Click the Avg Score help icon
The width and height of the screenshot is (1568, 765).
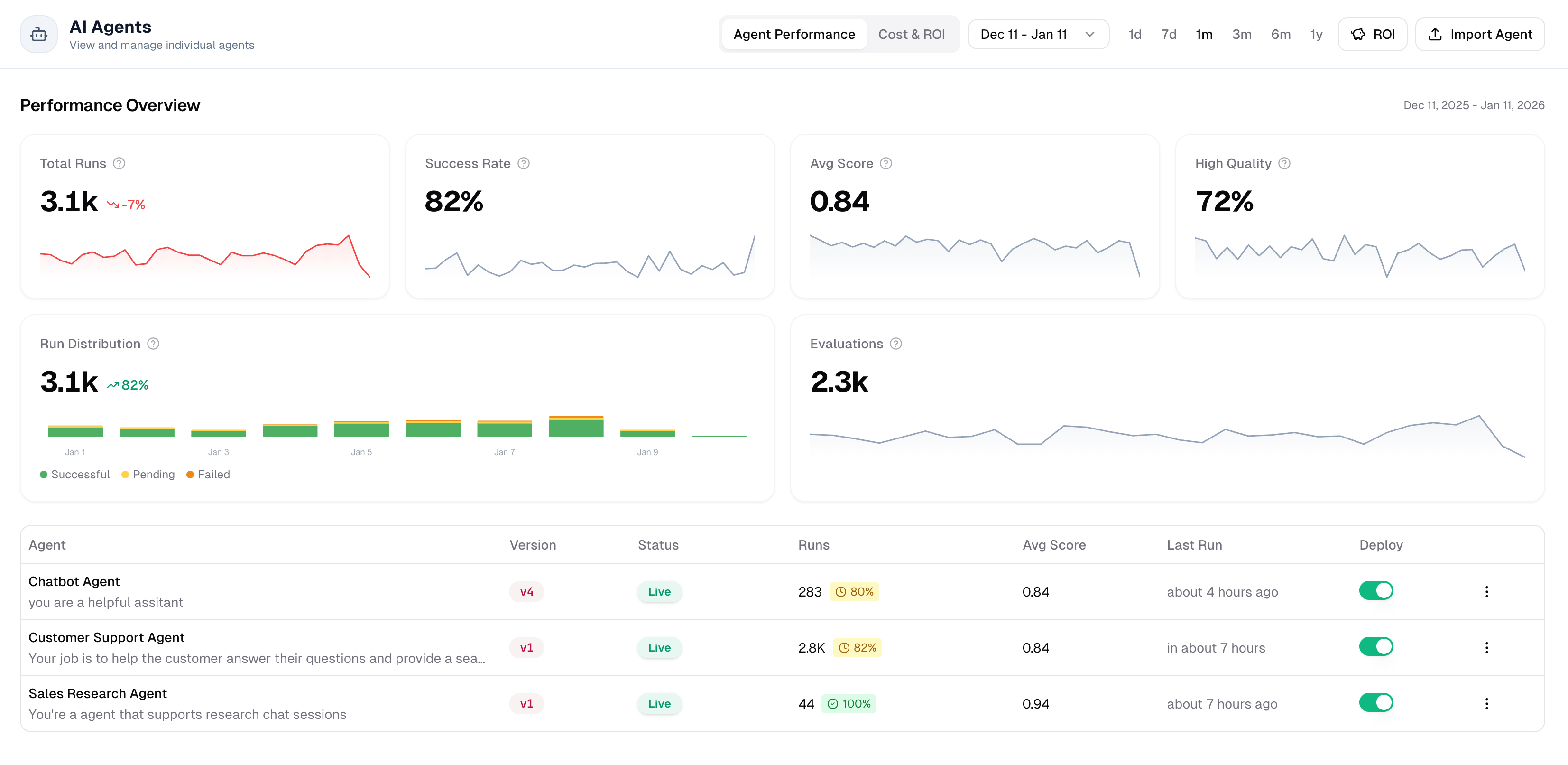(886, 163)
